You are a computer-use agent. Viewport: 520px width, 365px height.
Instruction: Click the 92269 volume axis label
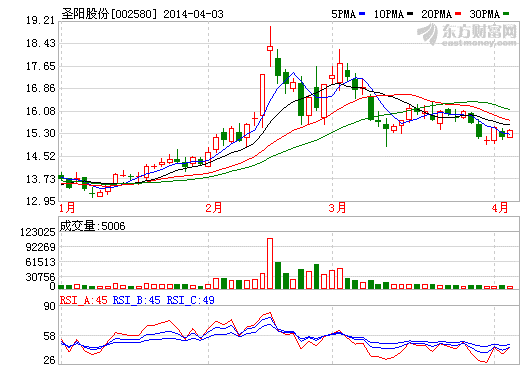point(41,247)
